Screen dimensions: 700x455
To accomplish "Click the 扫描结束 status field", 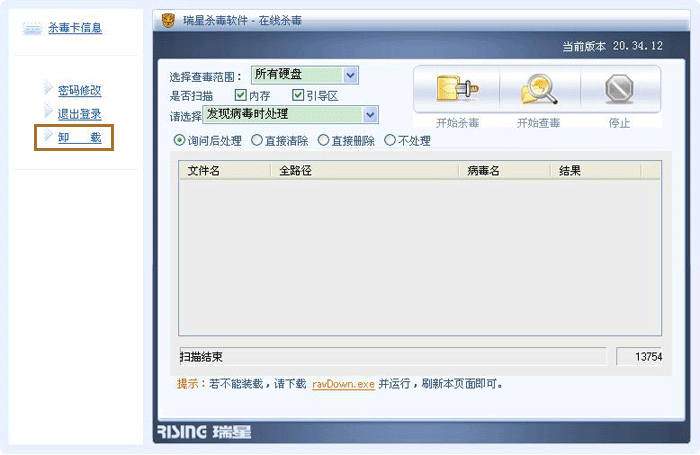I will click(x=393, y=356).
